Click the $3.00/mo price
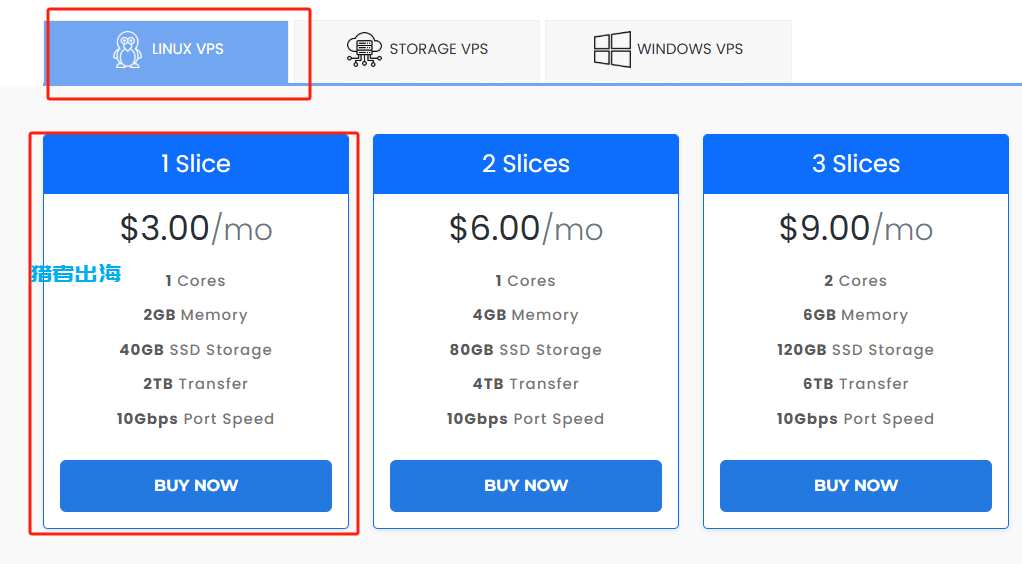Viewport: 1022px width, 564px height. [x=196, y=229]
